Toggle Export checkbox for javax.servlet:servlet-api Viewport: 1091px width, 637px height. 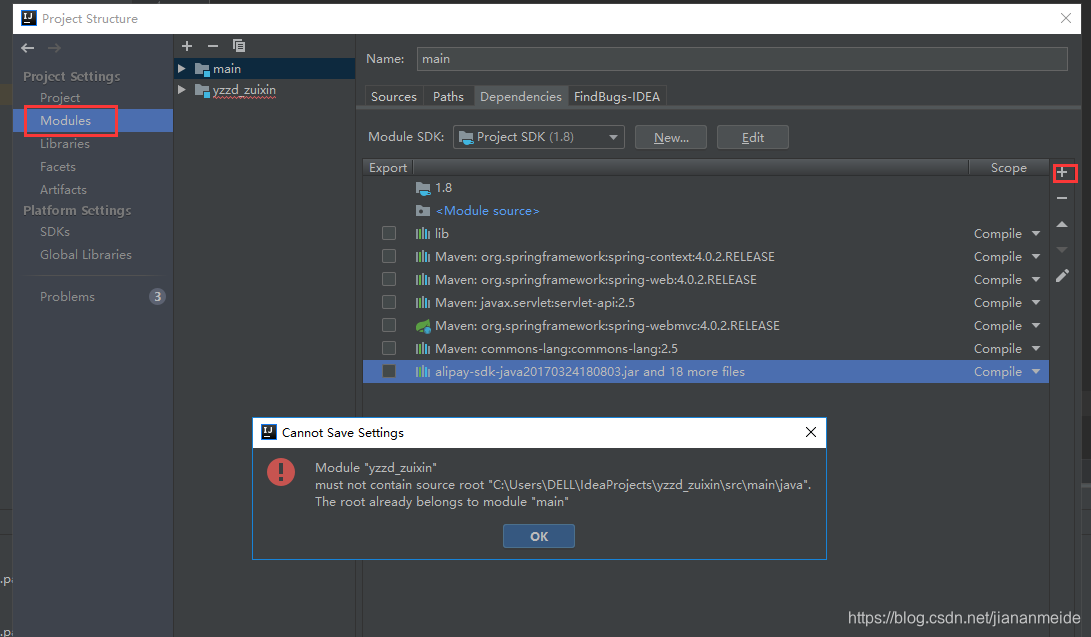click(388, 301)
